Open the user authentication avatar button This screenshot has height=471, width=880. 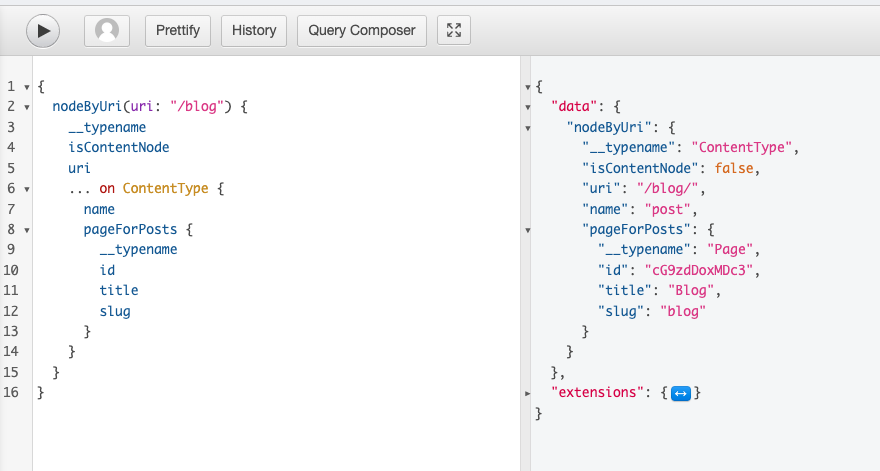107,30
